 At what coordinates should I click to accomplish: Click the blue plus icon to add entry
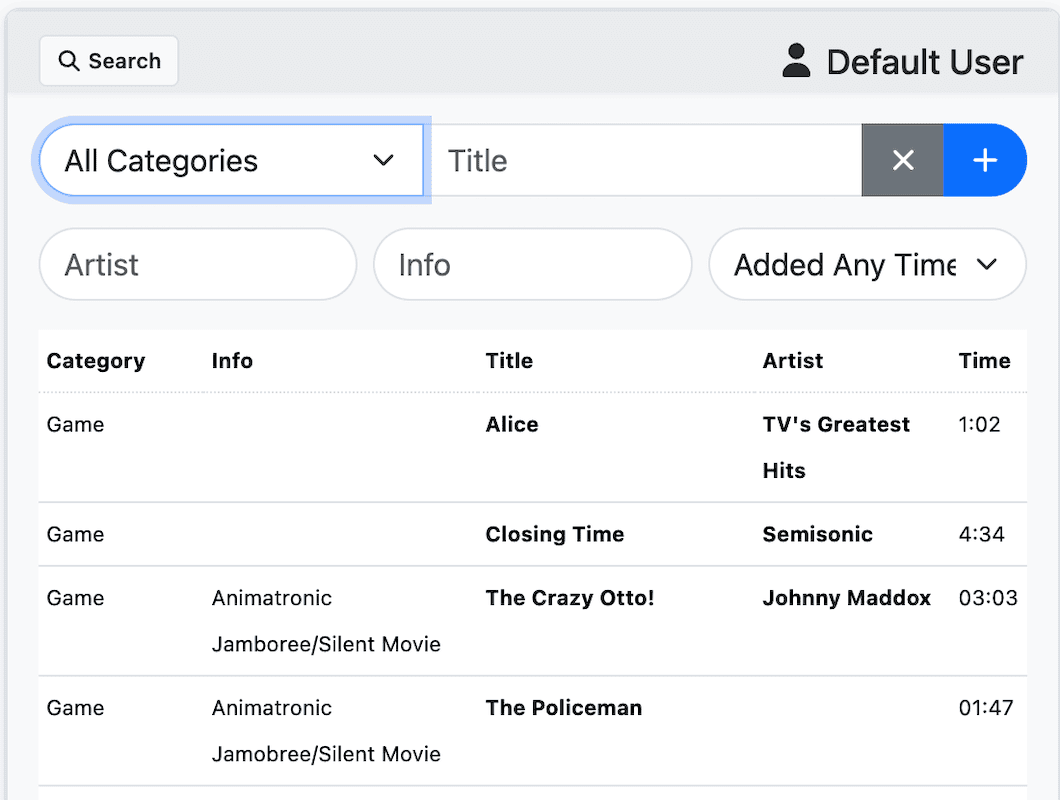point(985,160)
